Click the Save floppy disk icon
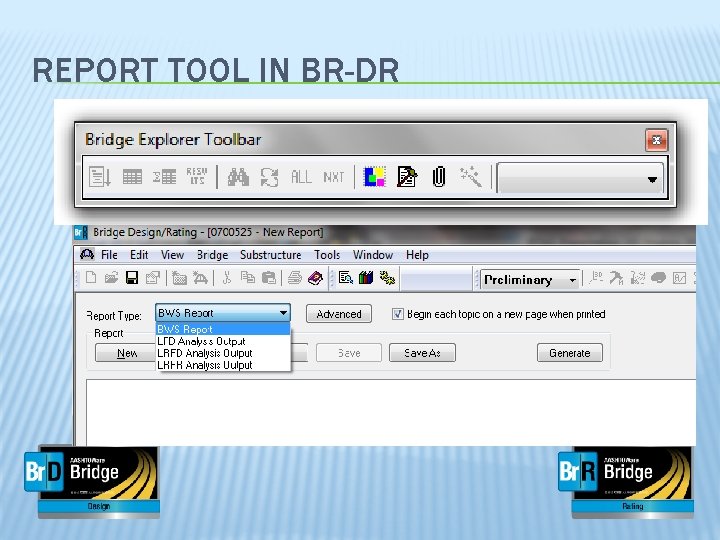The height and width of the screenshot is (540, 720). click(x=132, y=278)
